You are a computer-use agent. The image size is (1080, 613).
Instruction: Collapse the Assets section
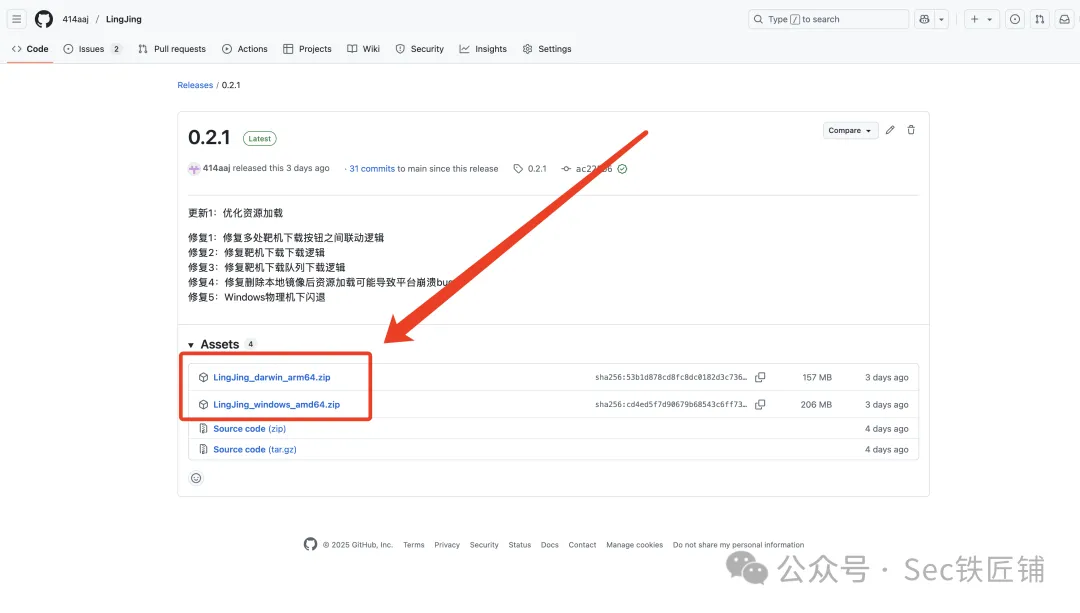coord(191,345)
